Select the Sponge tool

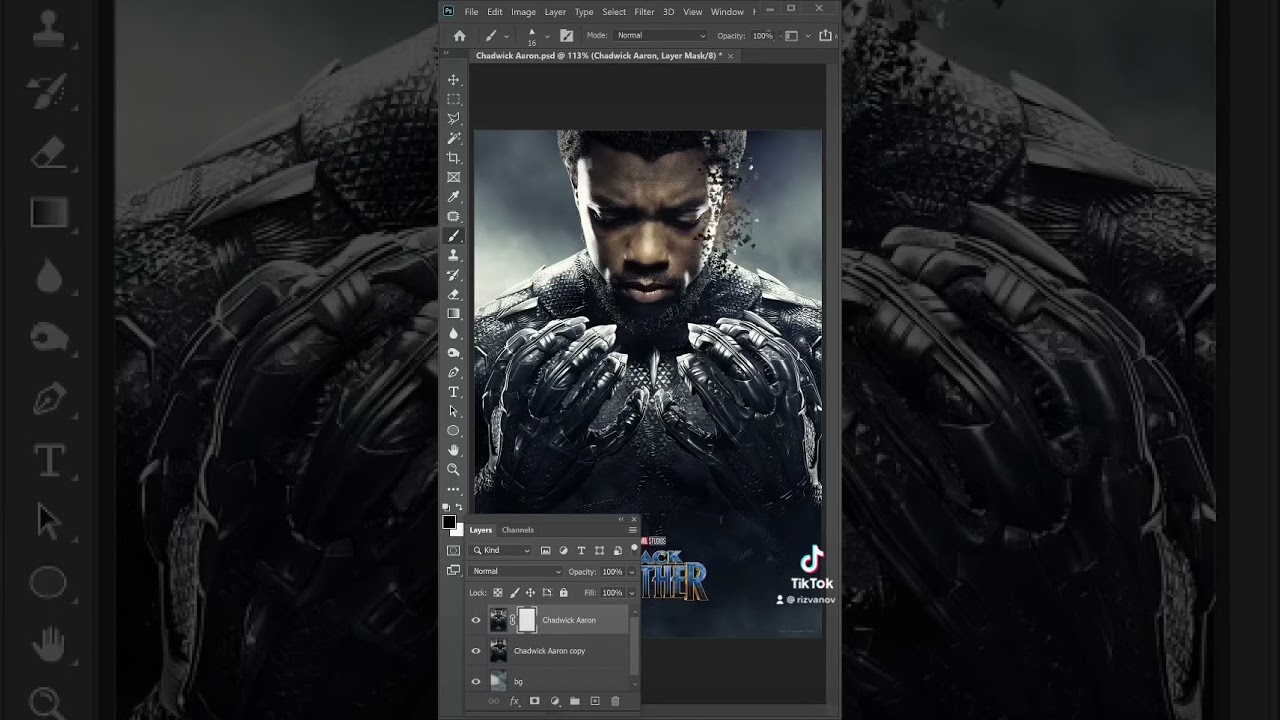(453, 353)
